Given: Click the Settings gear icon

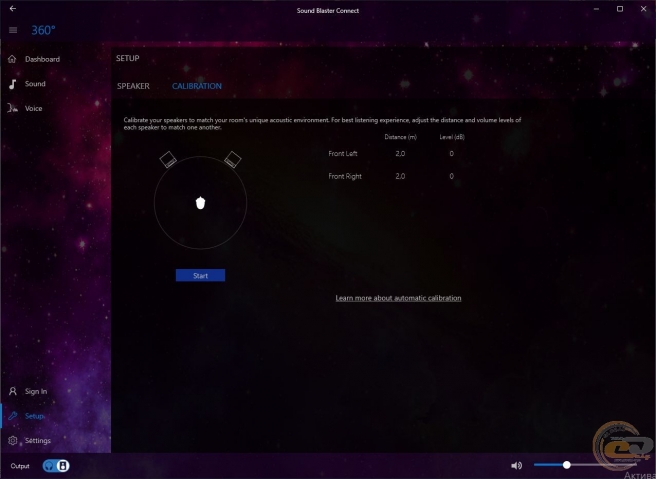Looking at the screenshot, I should pyautogui.click(x=13, y=441).
